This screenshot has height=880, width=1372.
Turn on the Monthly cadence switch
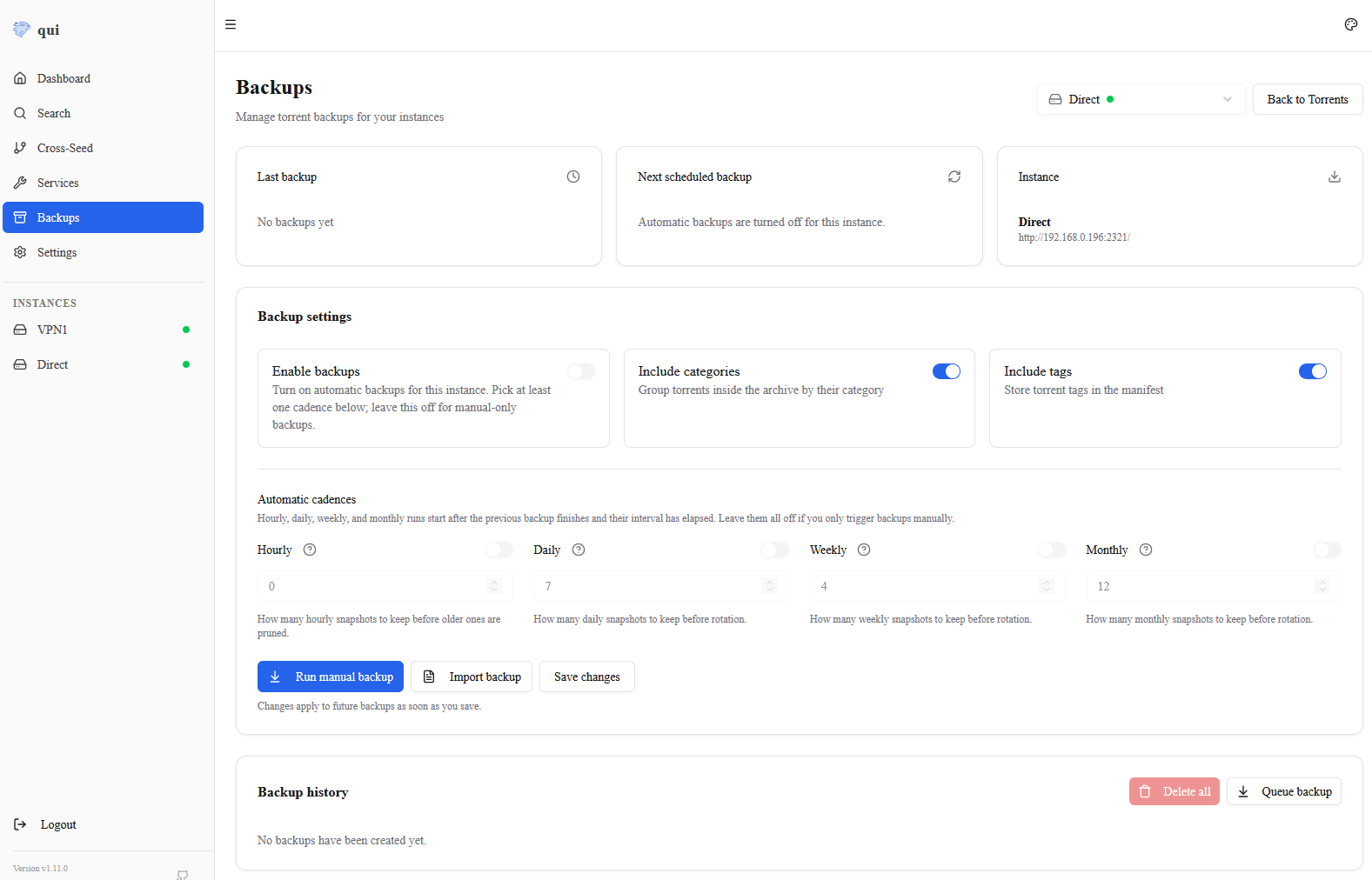[1328, 550]
